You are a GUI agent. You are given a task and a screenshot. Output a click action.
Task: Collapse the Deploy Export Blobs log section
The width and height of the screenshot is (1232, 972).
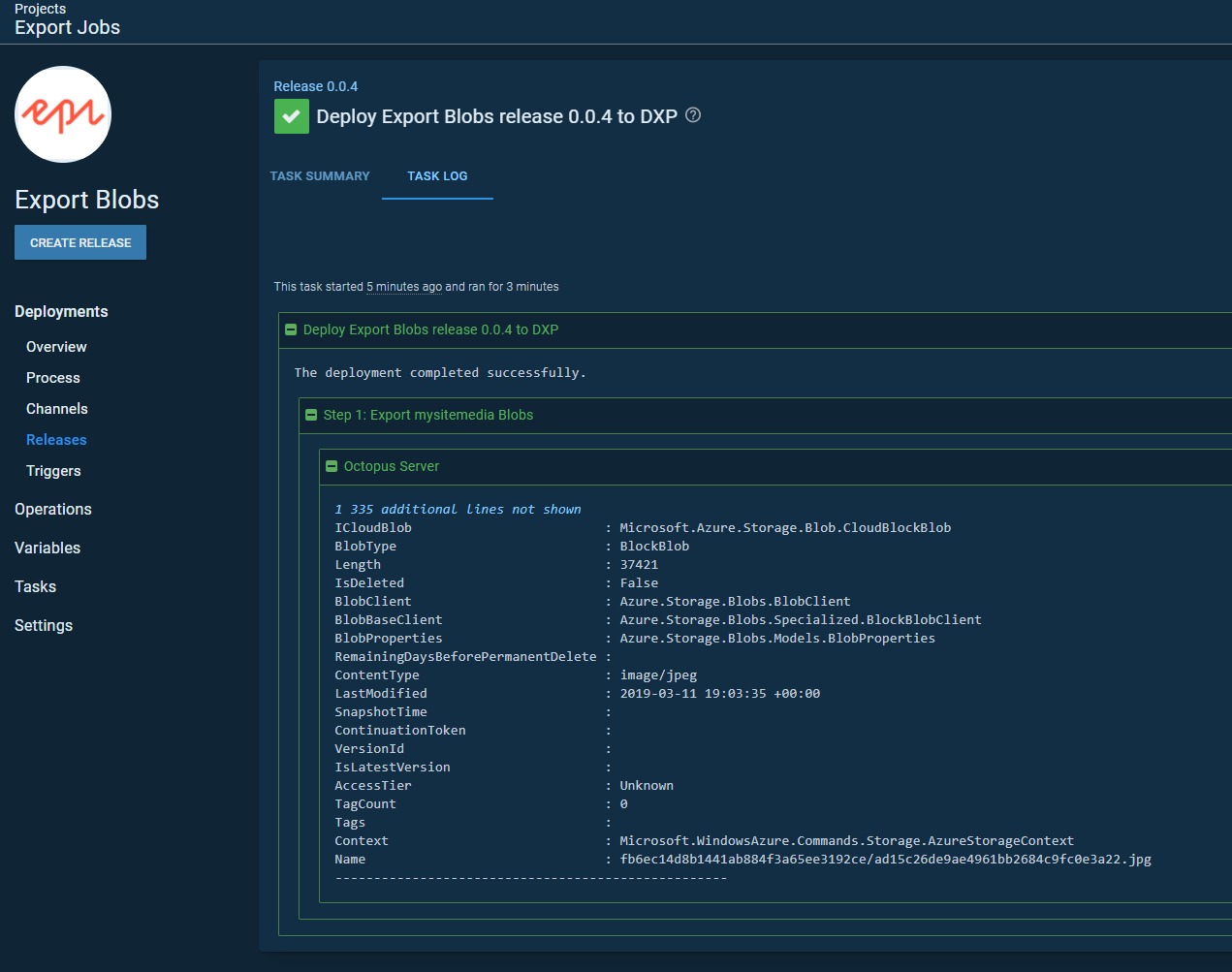tap(291, 330)
